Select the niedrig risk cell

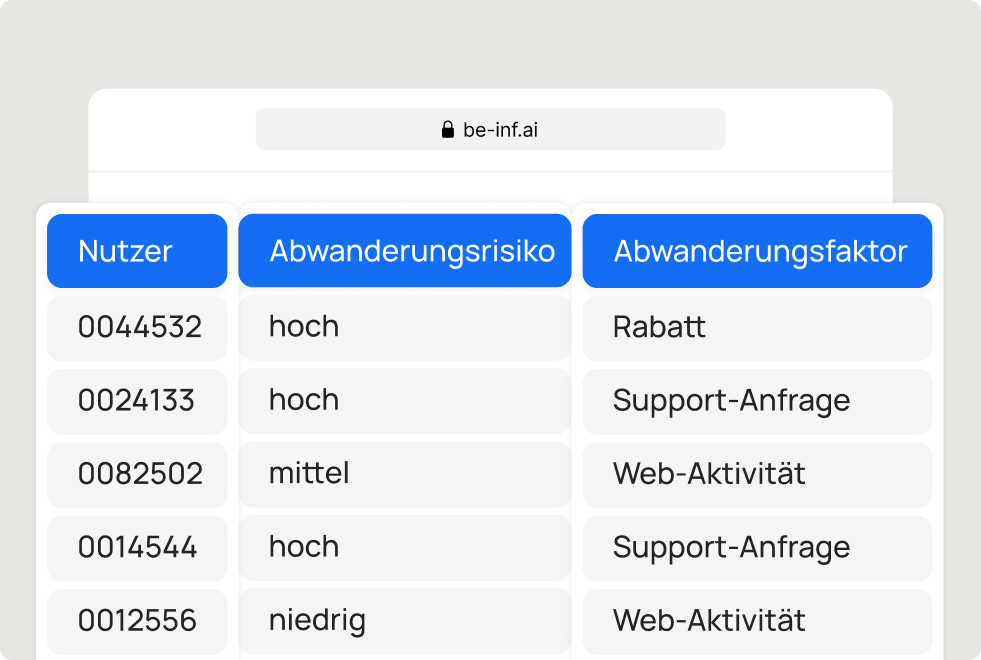point(405,621)
